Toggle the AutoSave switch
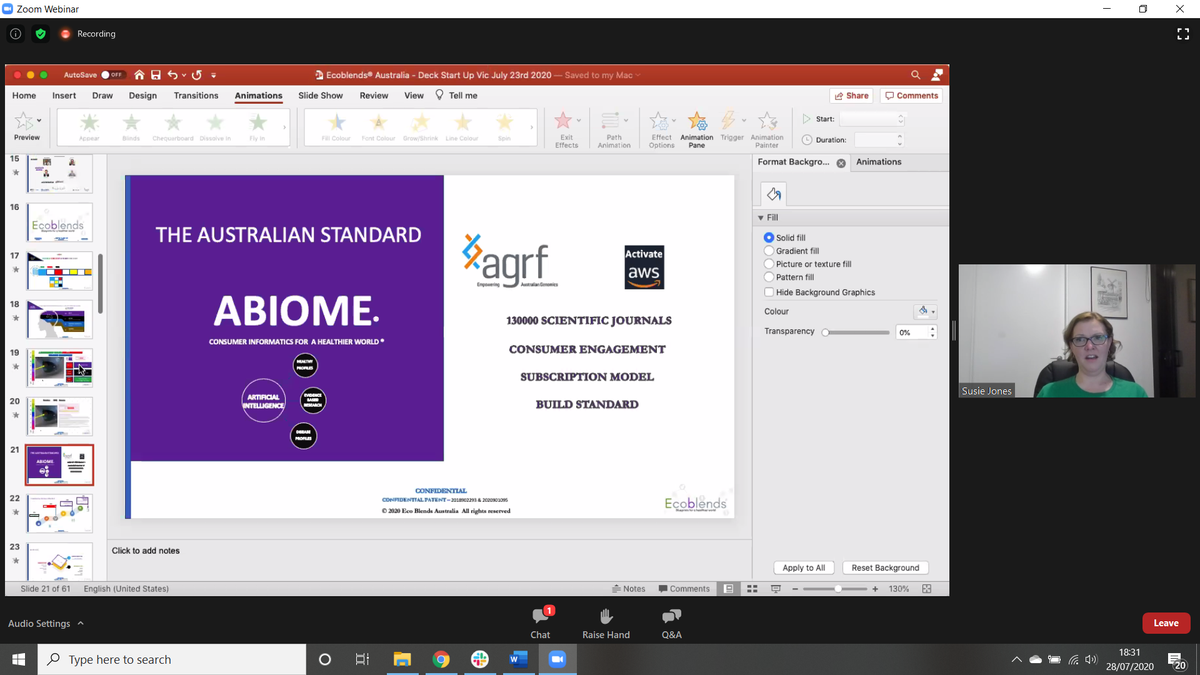This screenshot has height=675, width=1200. coord(112,75)
